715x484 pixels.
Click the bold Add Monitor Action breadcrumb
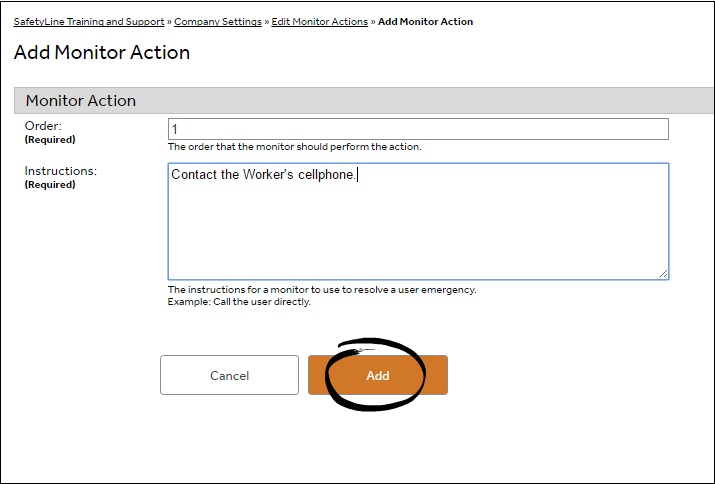click(425, 21)
